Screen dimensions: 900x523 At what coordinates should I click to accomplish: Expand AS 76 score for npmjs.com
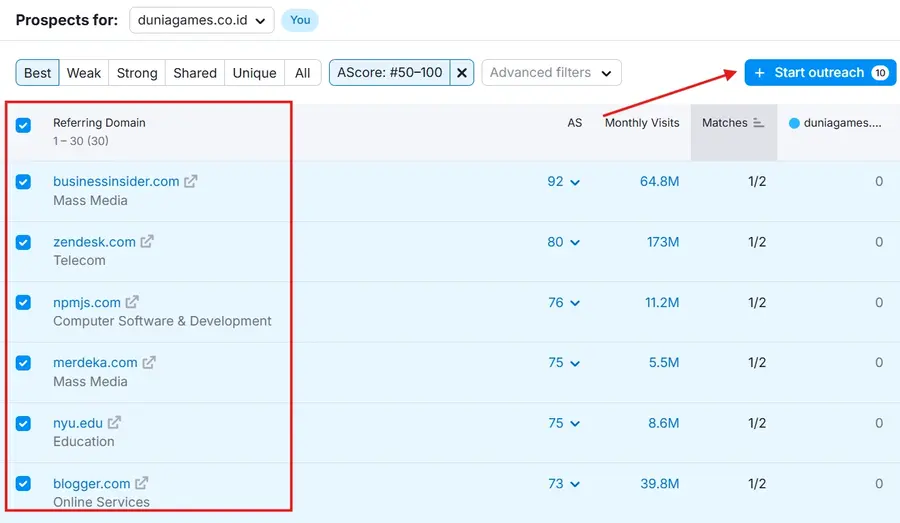(564, 303)
